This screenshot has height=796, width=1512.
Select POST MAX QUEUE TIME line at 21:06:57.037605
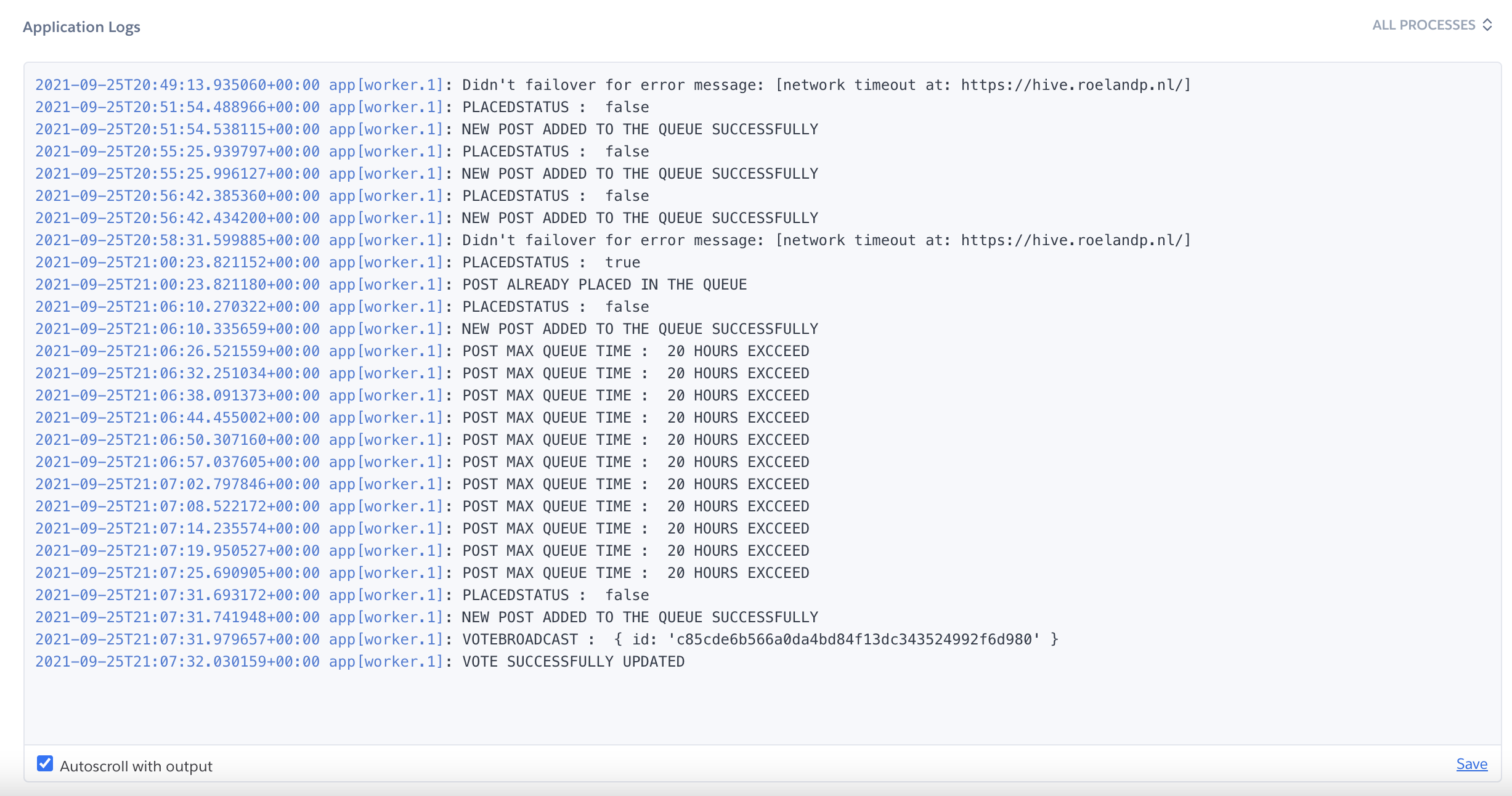(x=422, y=462)
